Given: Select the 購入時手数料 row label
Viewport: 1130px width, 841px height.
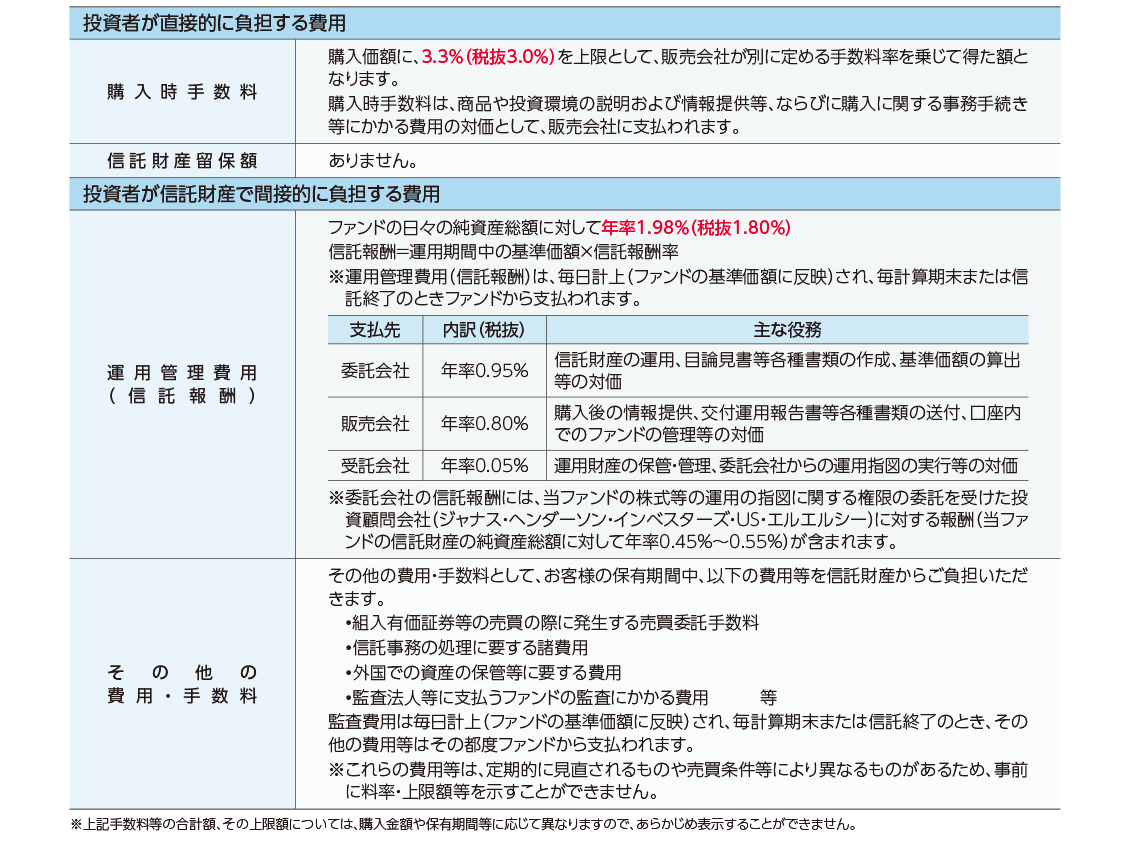Looking at the screenshot, I should pos(182,92).
